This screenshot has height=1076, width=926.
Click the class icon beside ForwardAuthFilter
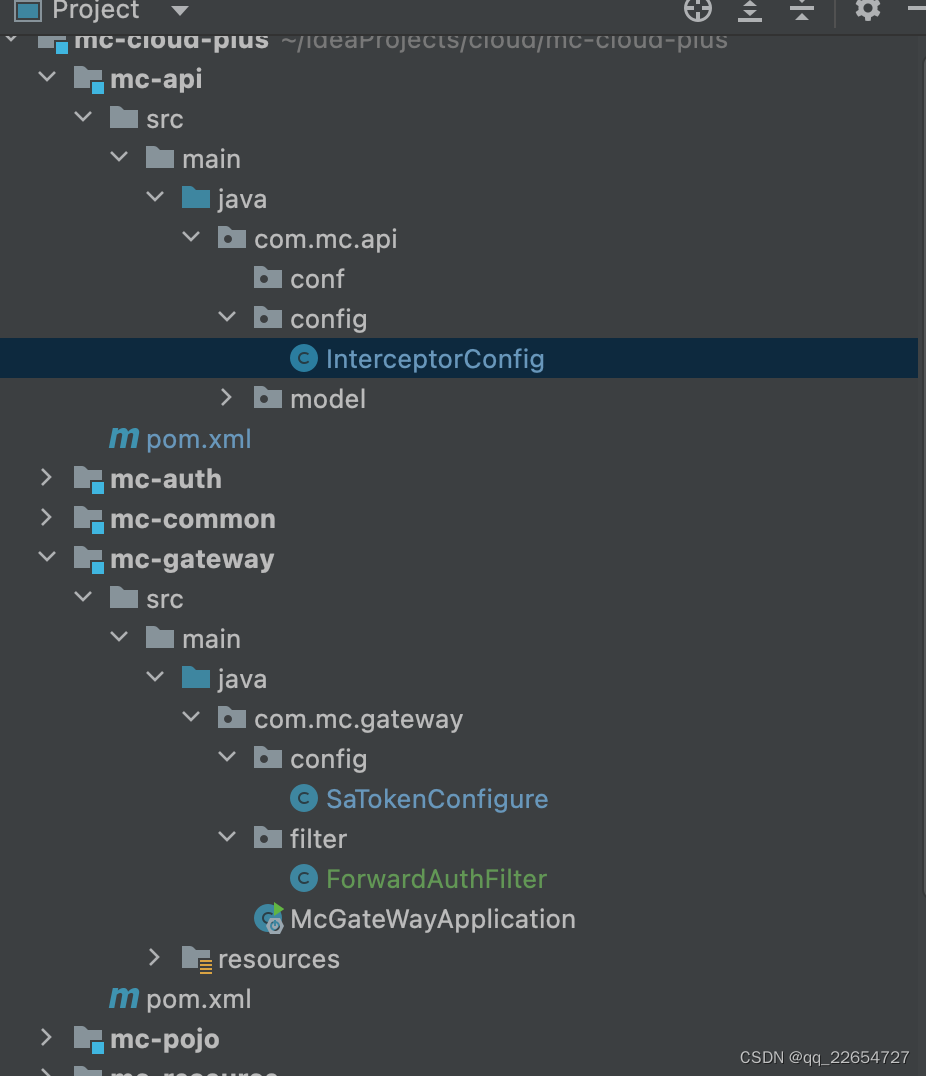point(303,878)
